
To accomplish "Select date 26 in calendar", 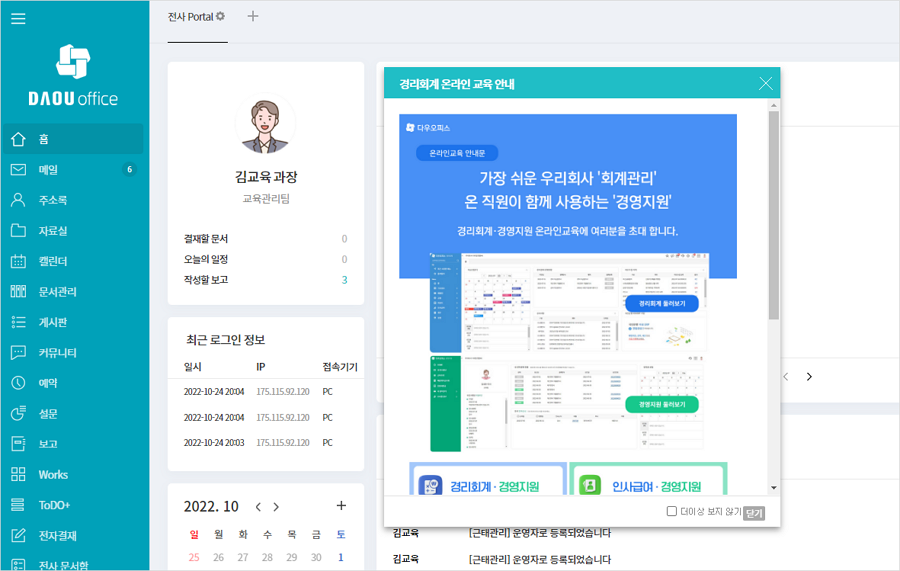I will click(219, 557).
